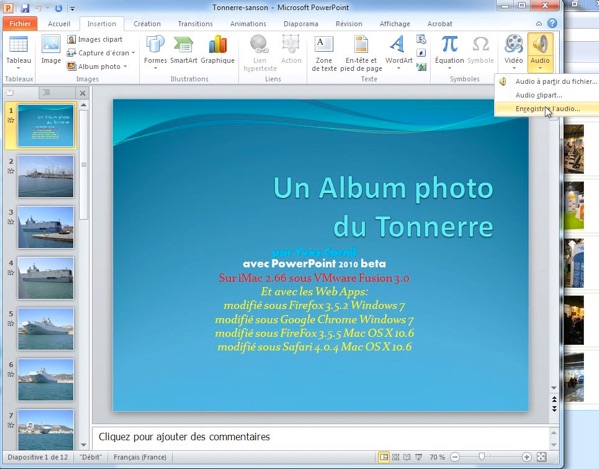Switch to the Affichage tab
Viewport: 599px width, 469px height.
pos(395,23)
